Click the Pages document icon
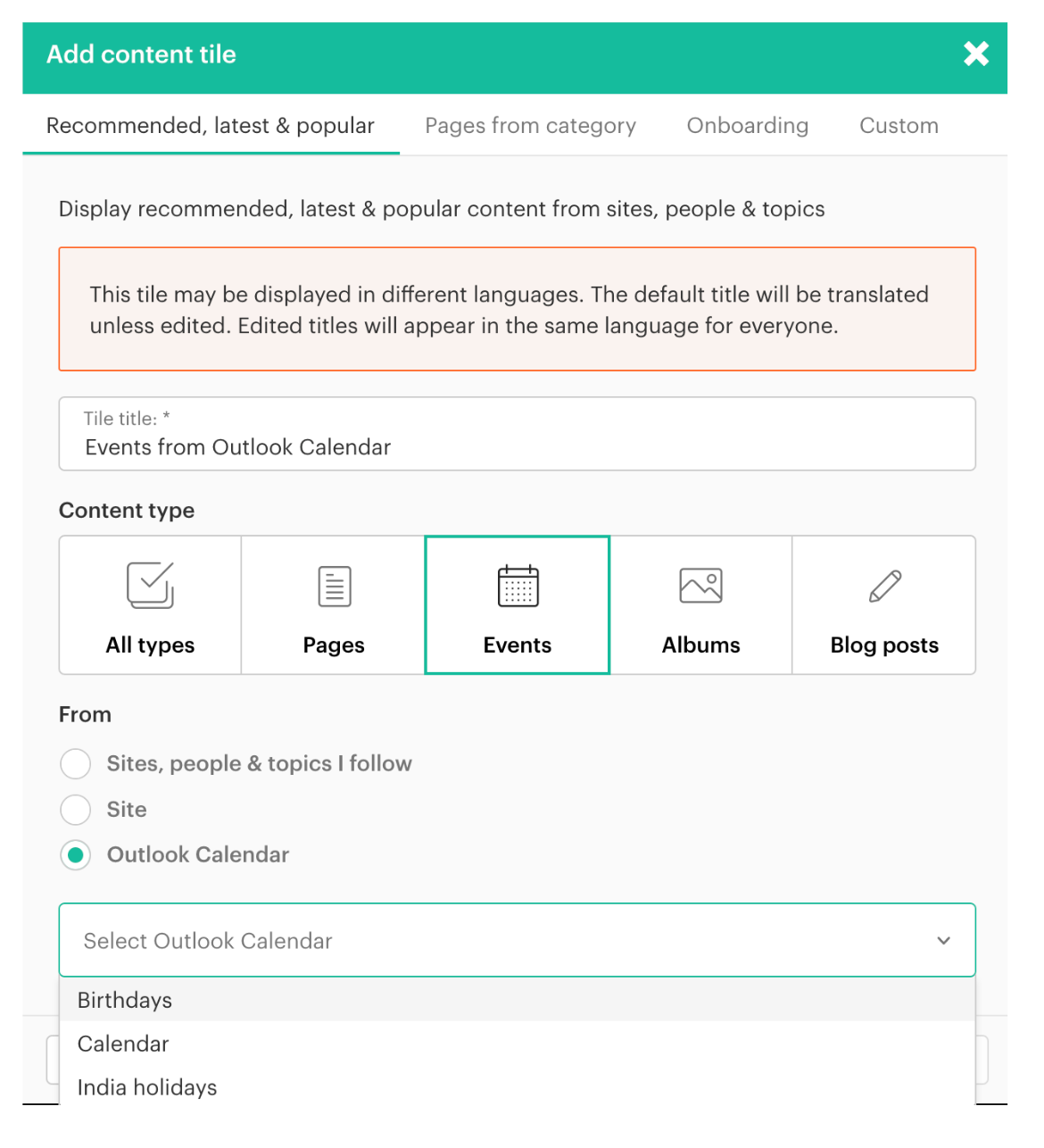The width and height of the screenshot is (1044, 1148). pyautogui.click(x=334, y=586)
